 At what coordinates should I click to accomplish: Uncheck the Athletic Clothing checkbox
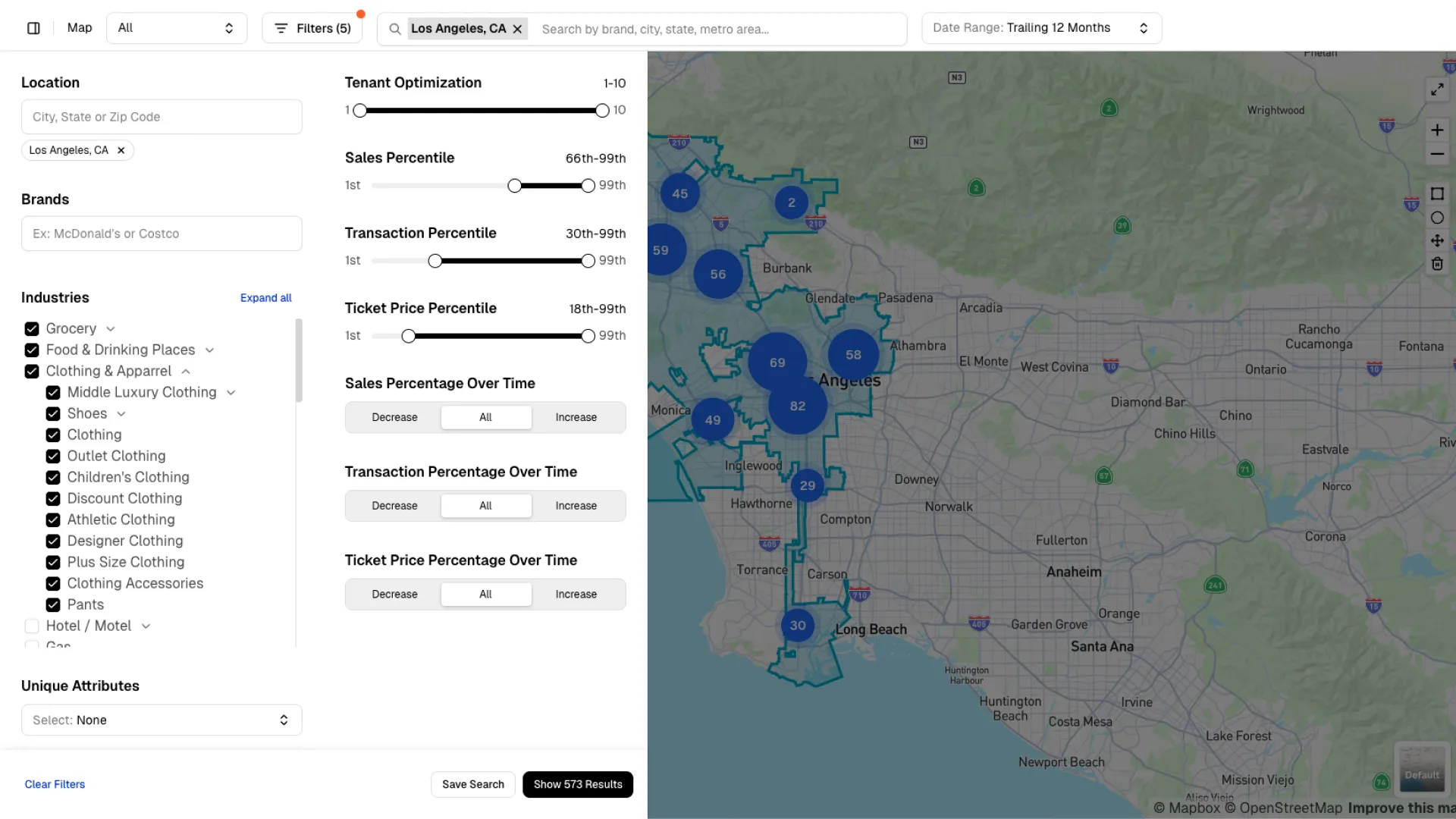click(x=52, y=519)
